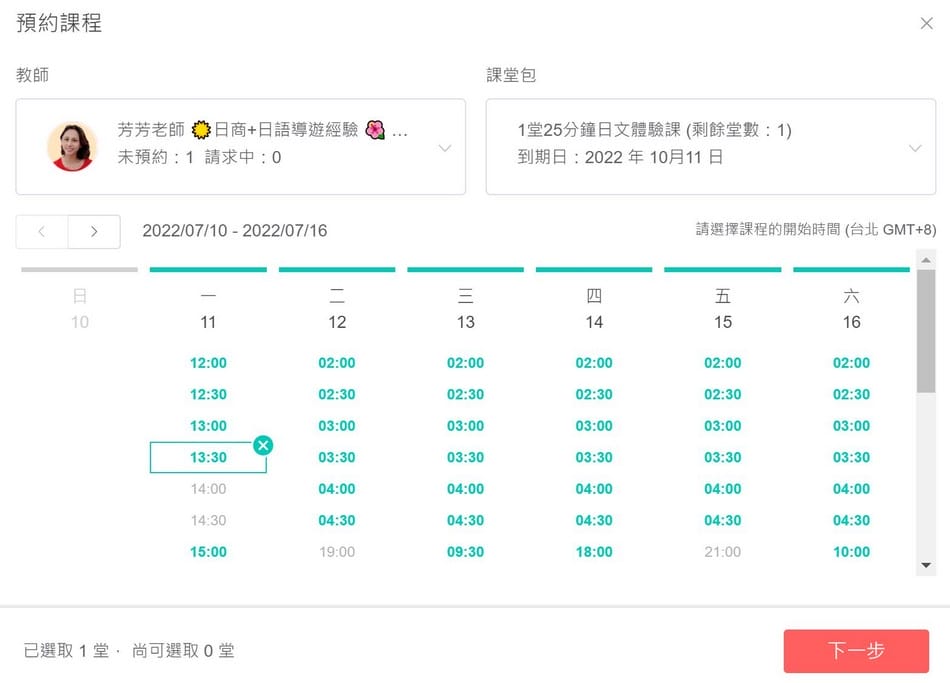
Task: Pick the 09:30 slot on Wednesday 13
Action: (465, 552)
